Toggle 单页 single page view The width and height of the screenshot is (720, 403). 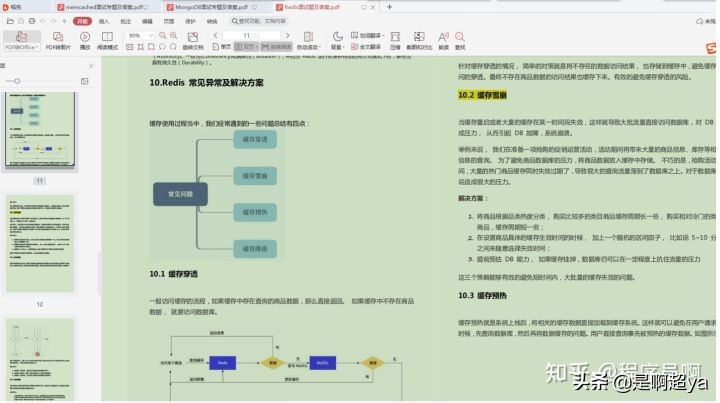click(x=222, y=47)
